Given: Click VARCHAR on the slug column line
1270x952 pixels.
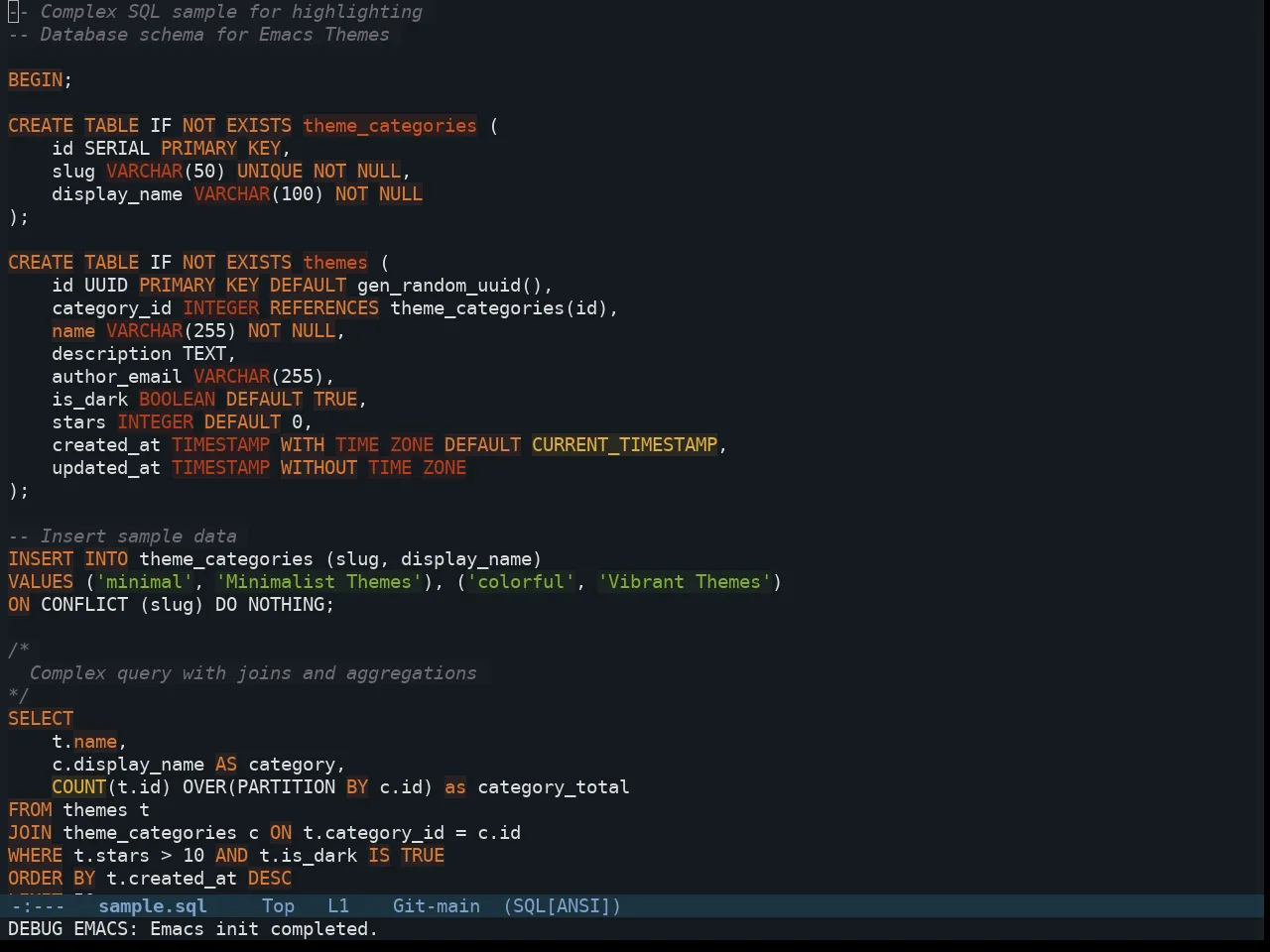Looking at the screenshot, I should (145, 171).
